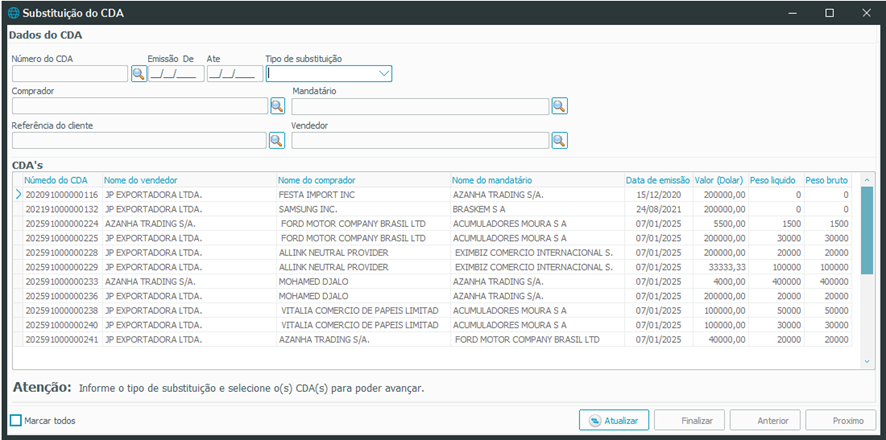Viewport: 886px width, 440px height.
Task: Click the search icon beside Número do CDA
Action: [x=139, y=73]
